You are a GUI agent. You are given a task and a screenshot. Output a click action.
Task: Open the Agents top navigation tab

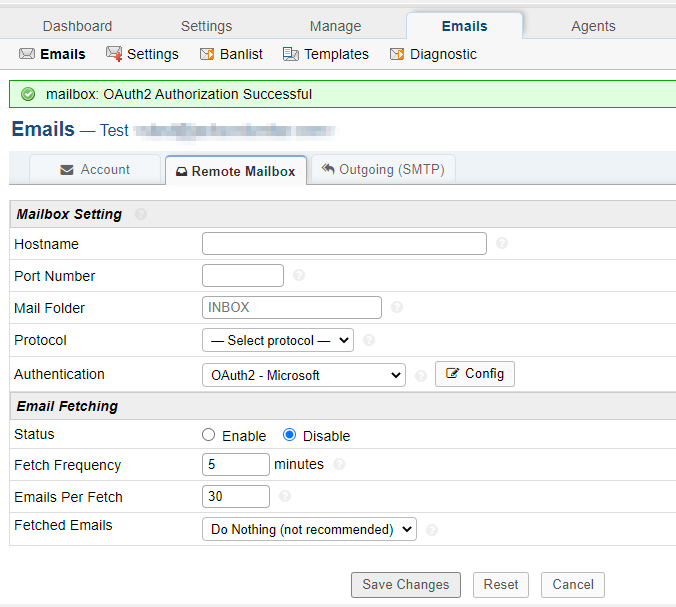[x=593, y=26]
